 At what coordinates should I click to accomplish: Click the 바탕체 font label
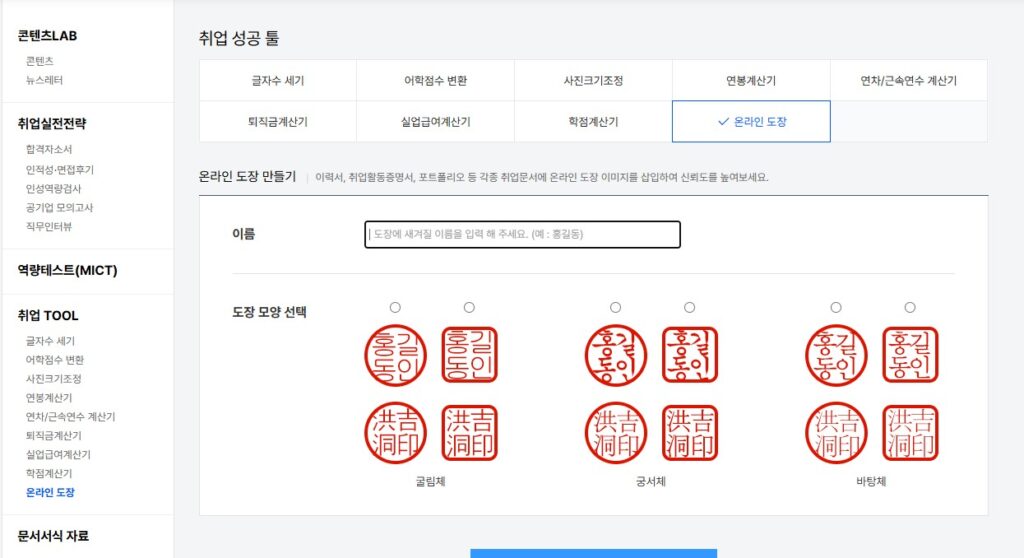click(x=871, y=482)
